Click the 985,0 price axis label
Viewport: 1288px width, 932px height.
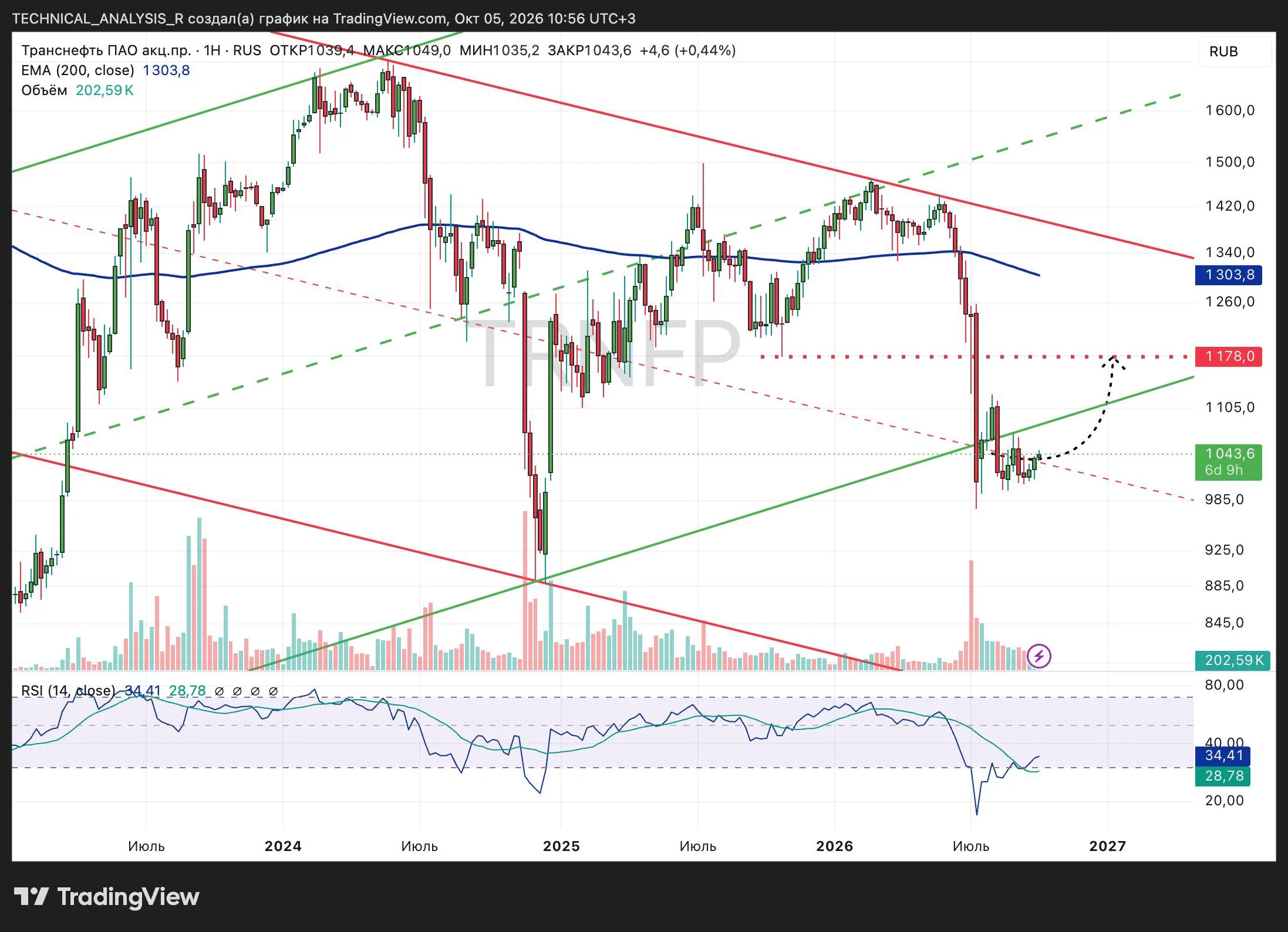(x=1224, y=499)
